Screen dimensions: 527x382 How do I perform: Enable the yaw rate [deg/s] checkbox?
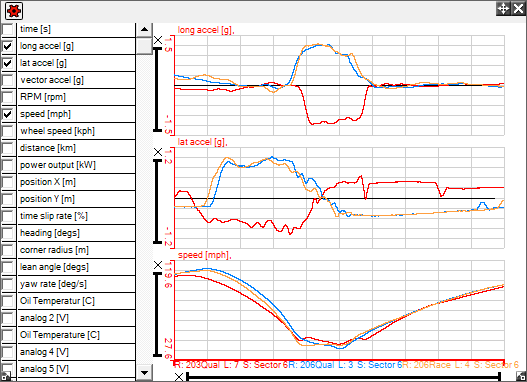coord(7,284)
